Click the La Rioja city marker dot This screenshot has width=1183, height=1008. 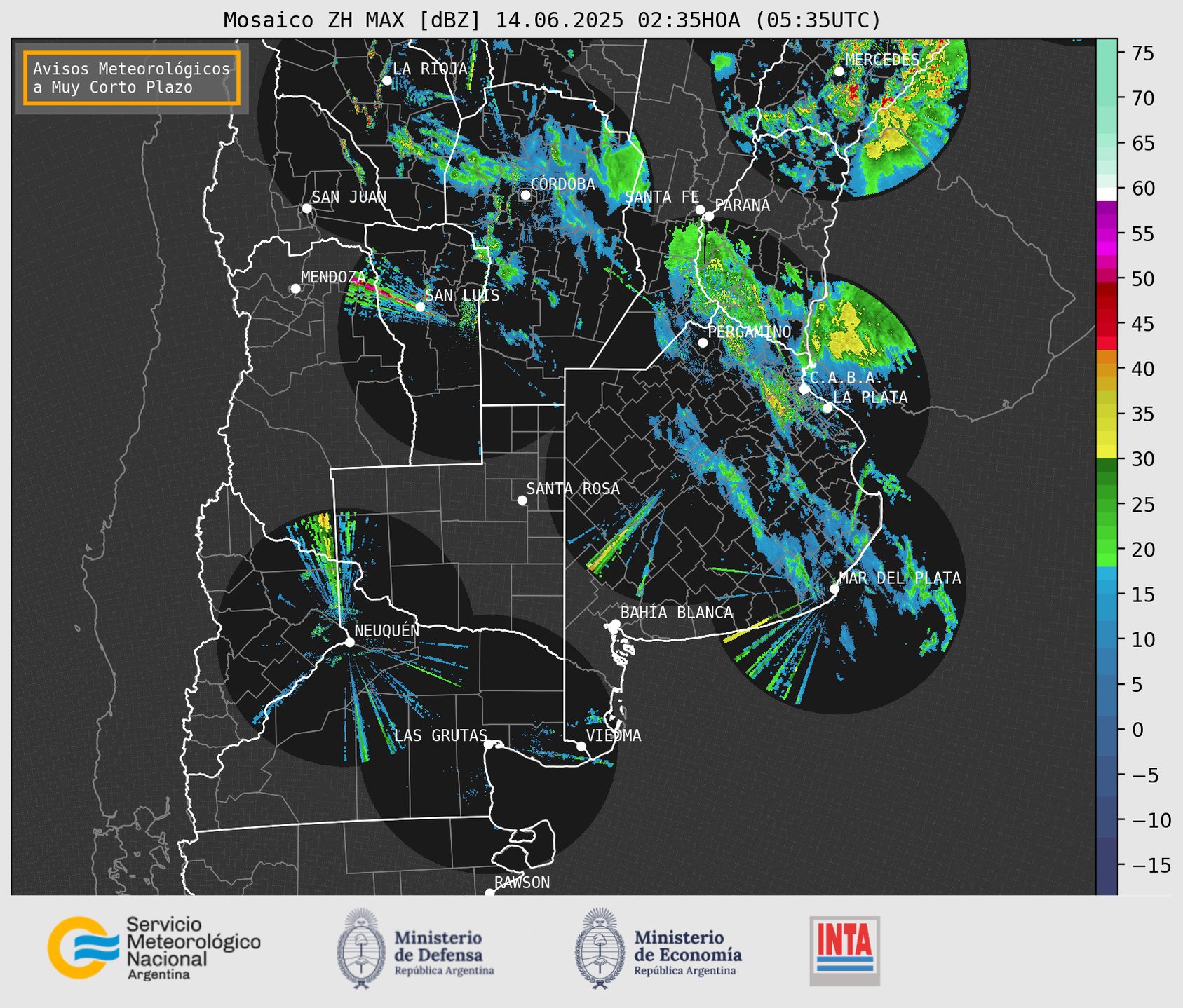(x=387, y=81)
